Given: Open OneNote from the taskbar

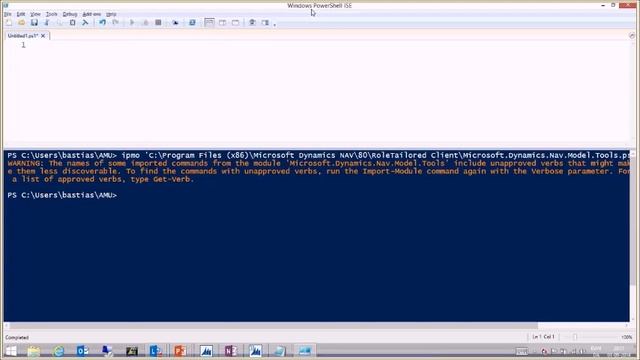Looking at the screenshot, I should pyautogui.click(x=230, y=351).
